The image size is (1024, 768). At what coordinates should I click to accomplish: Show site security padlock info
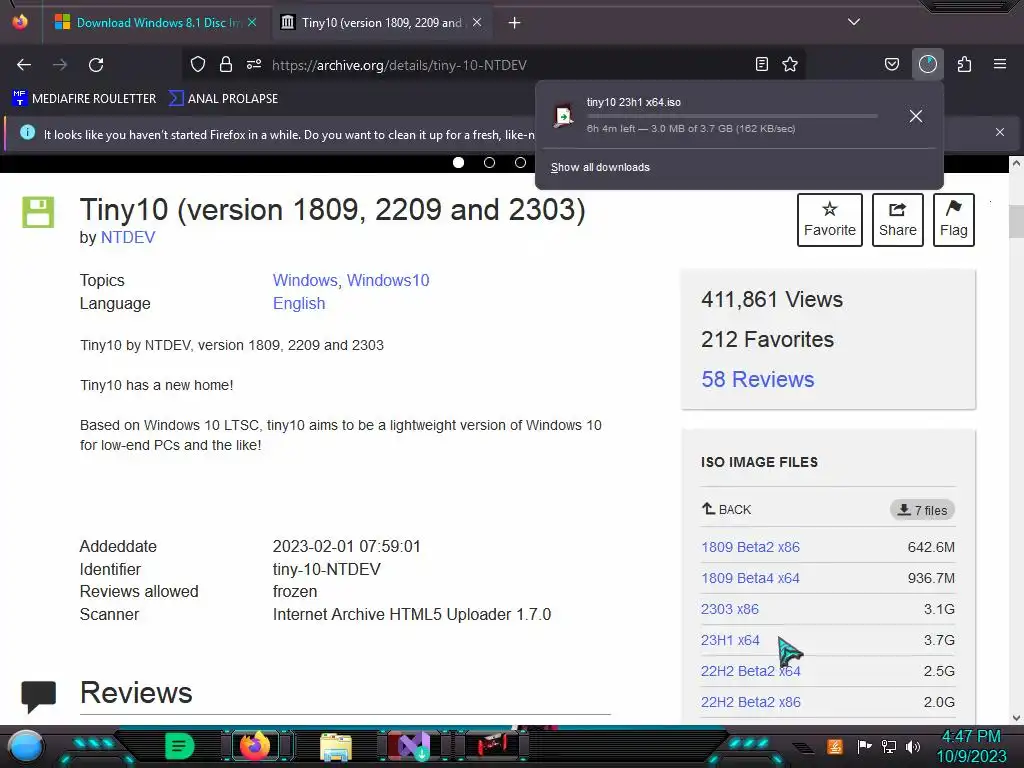[x=226, y=64]
